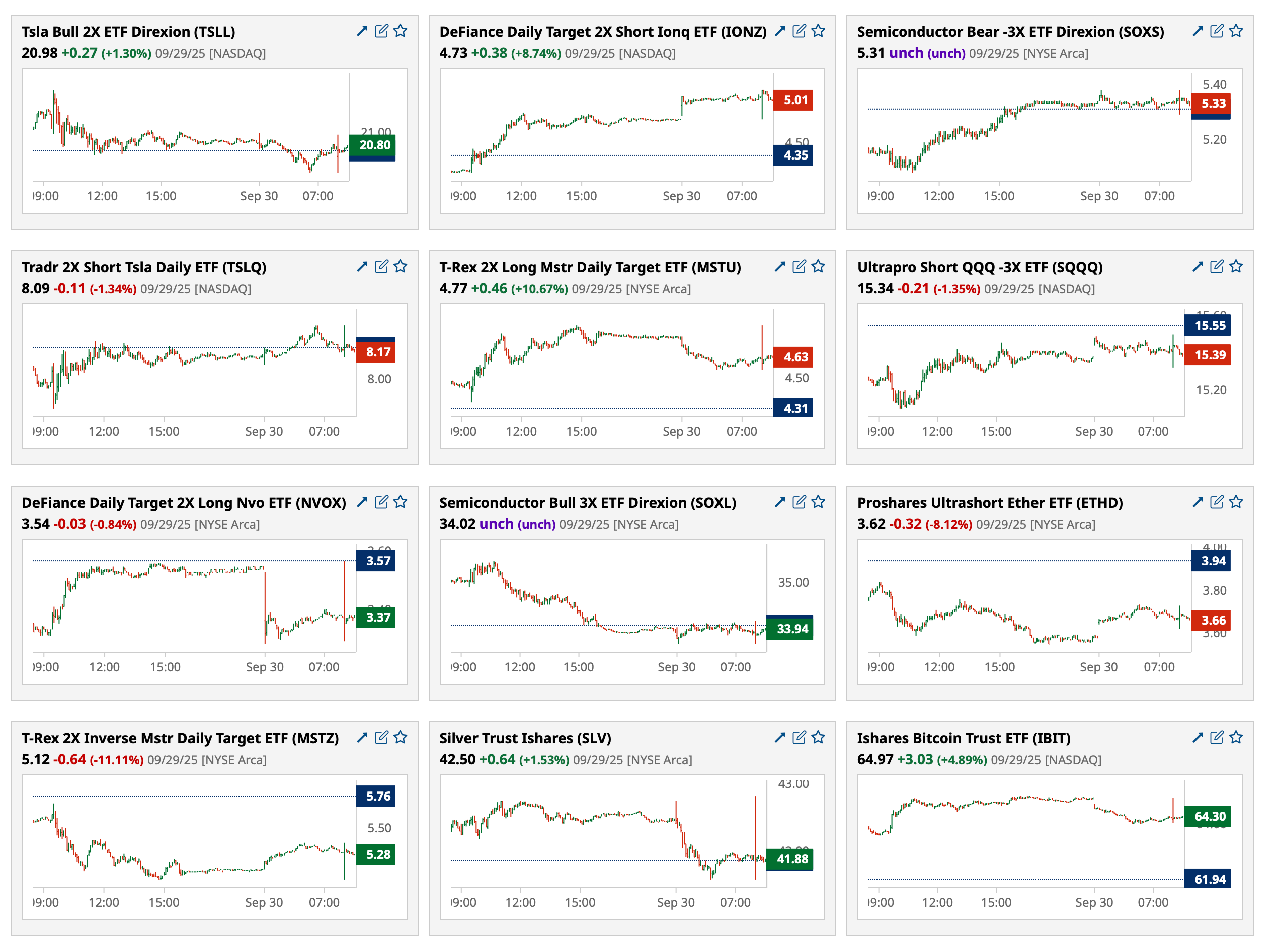The height and width of the screenshot is (952, 1276).
Task: Toggle favorite star for MSTZ
Action: click(401, 737)
